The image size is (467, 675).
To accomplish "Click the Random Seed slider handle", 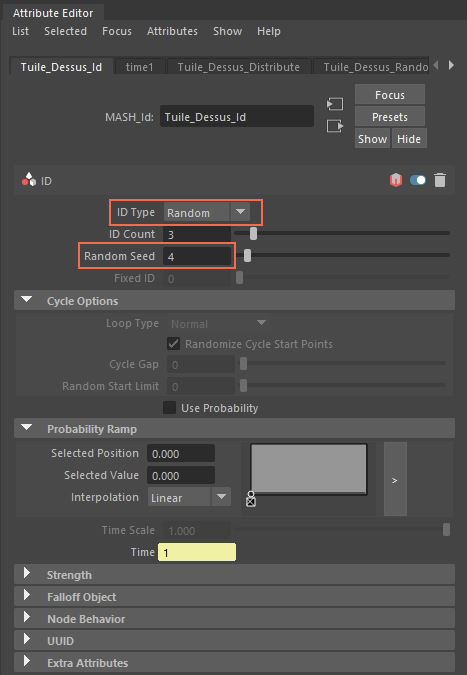I will pos(247,255).
